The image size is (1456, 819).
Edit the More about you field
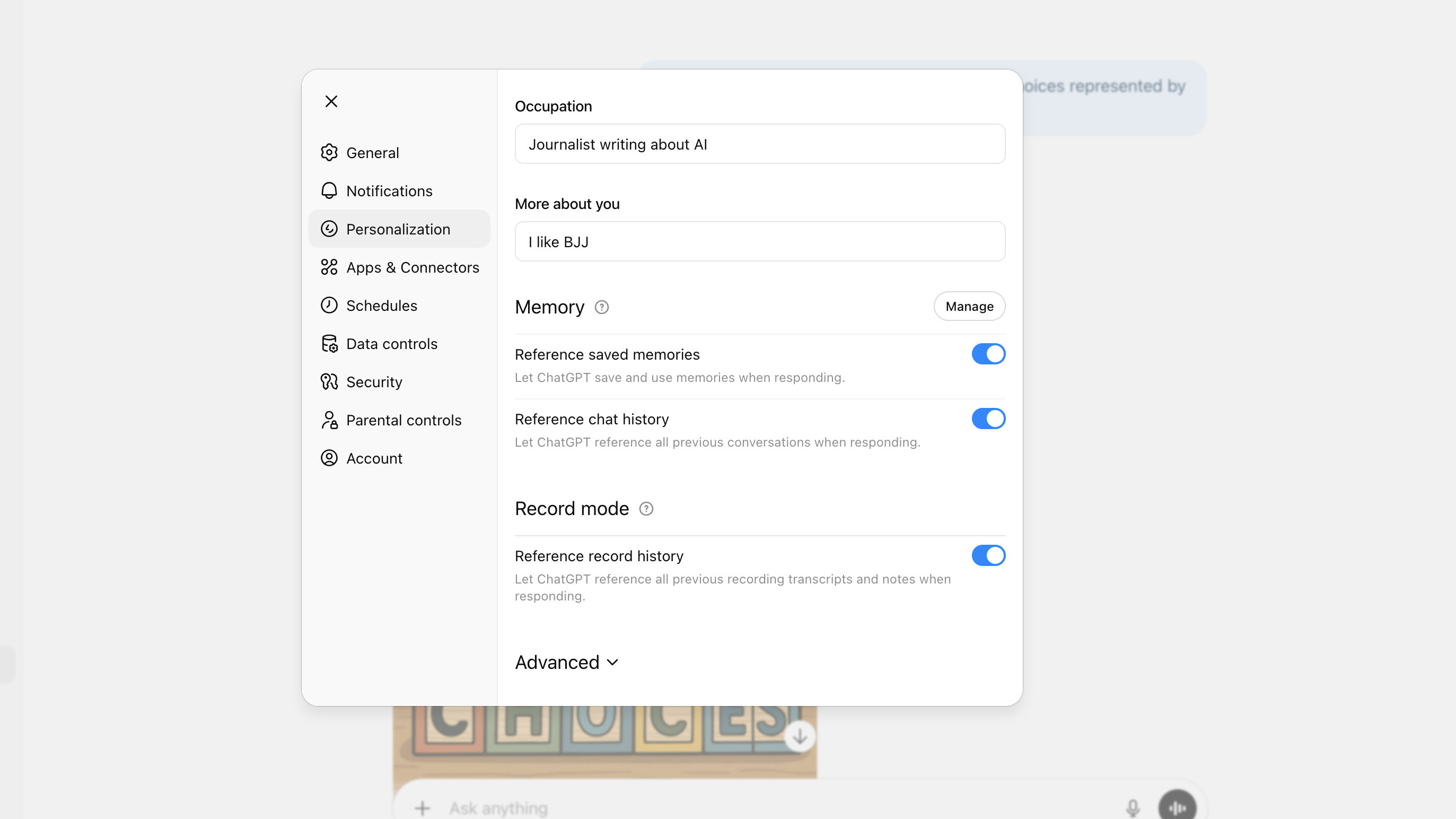[x=760, y=242]
